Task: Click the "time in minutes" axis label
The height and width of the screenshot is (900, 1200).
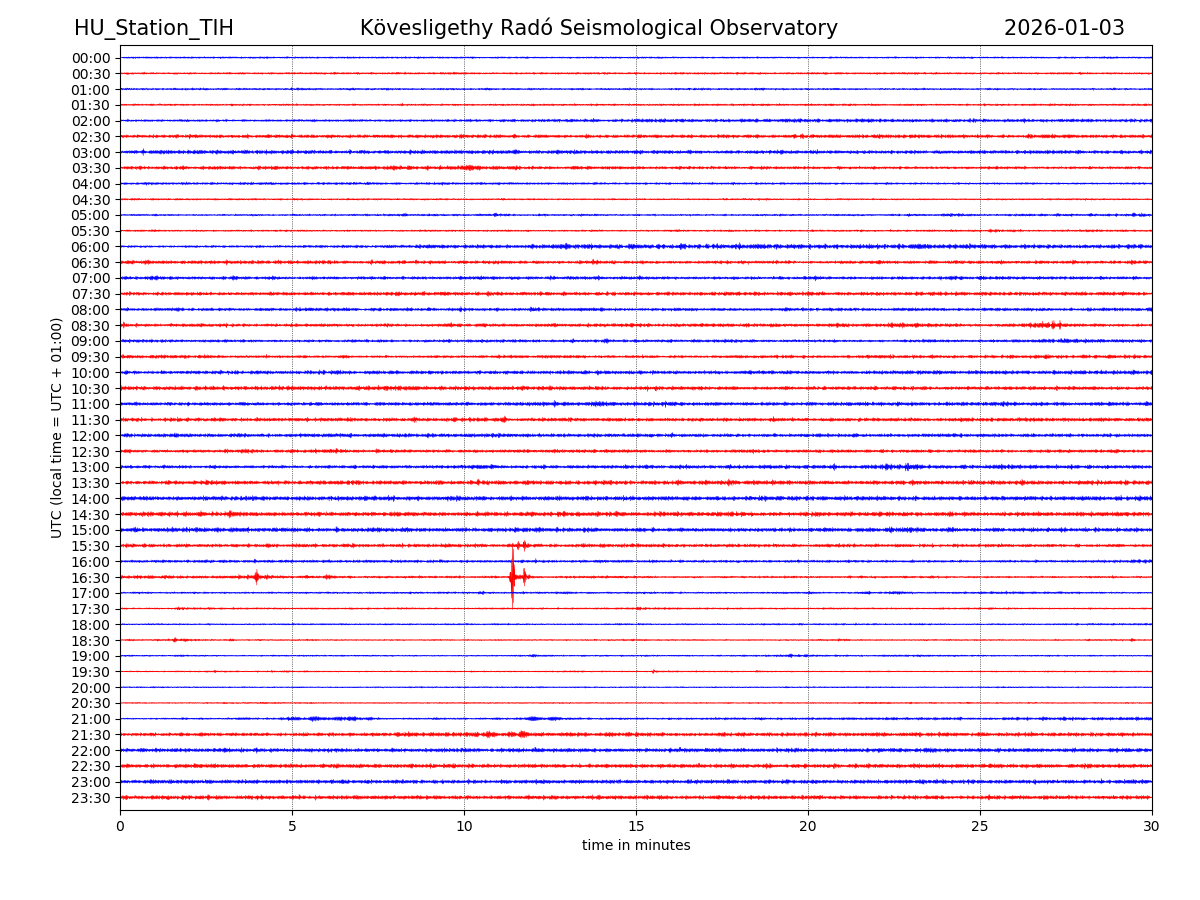Action: [636, 846]
